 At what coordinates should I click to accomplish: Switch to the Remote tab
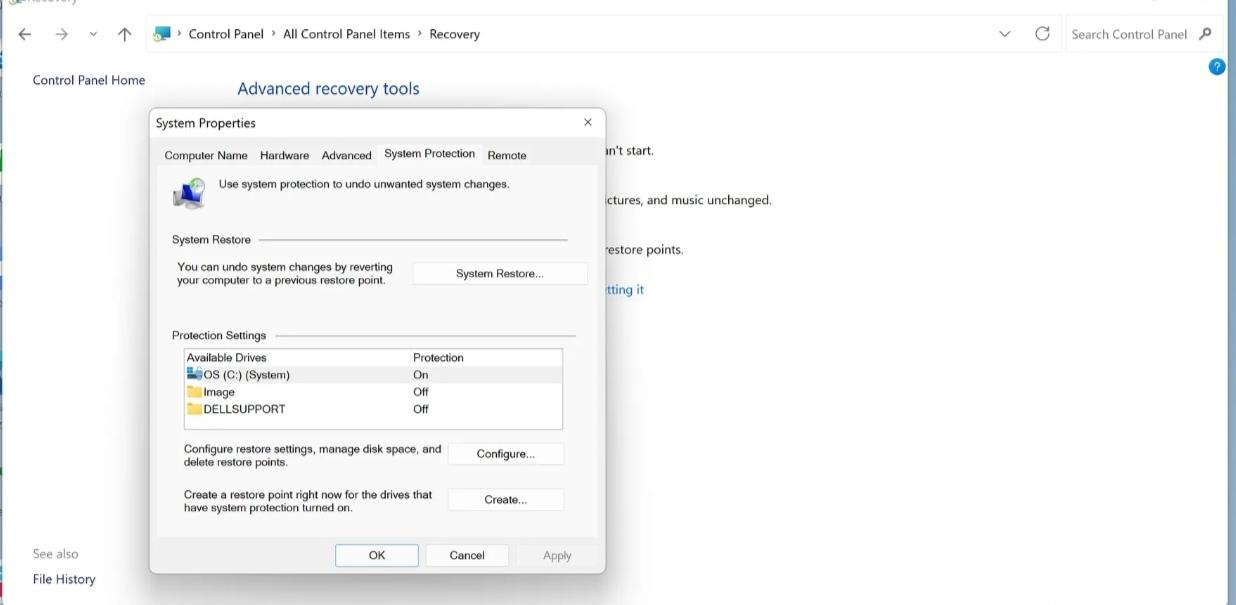506,155
